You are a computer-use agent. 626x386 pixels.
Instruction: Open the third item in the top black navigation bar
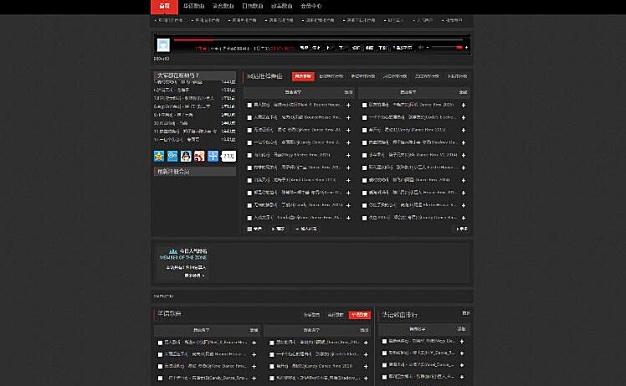point(223,6)
